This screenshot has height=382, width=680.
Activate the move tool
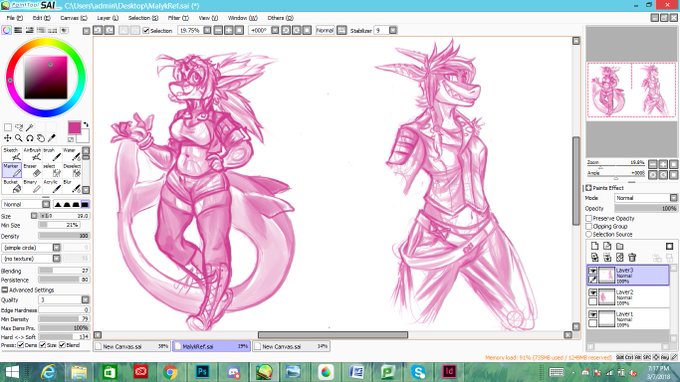click(7, 138)
